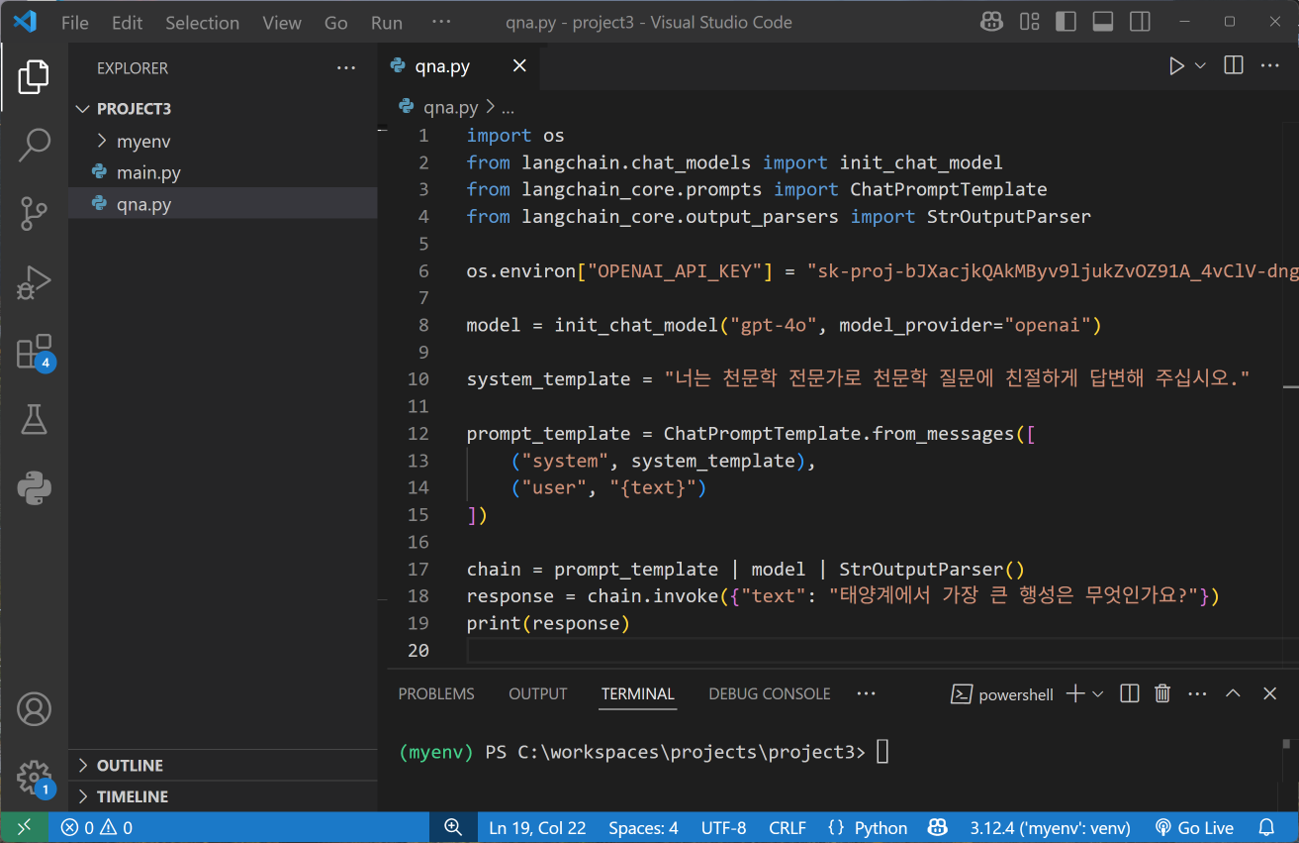Switch to the TERMINAL panel tab
The height and width of the screenshot is (843, 1299).
coord(638,693)
